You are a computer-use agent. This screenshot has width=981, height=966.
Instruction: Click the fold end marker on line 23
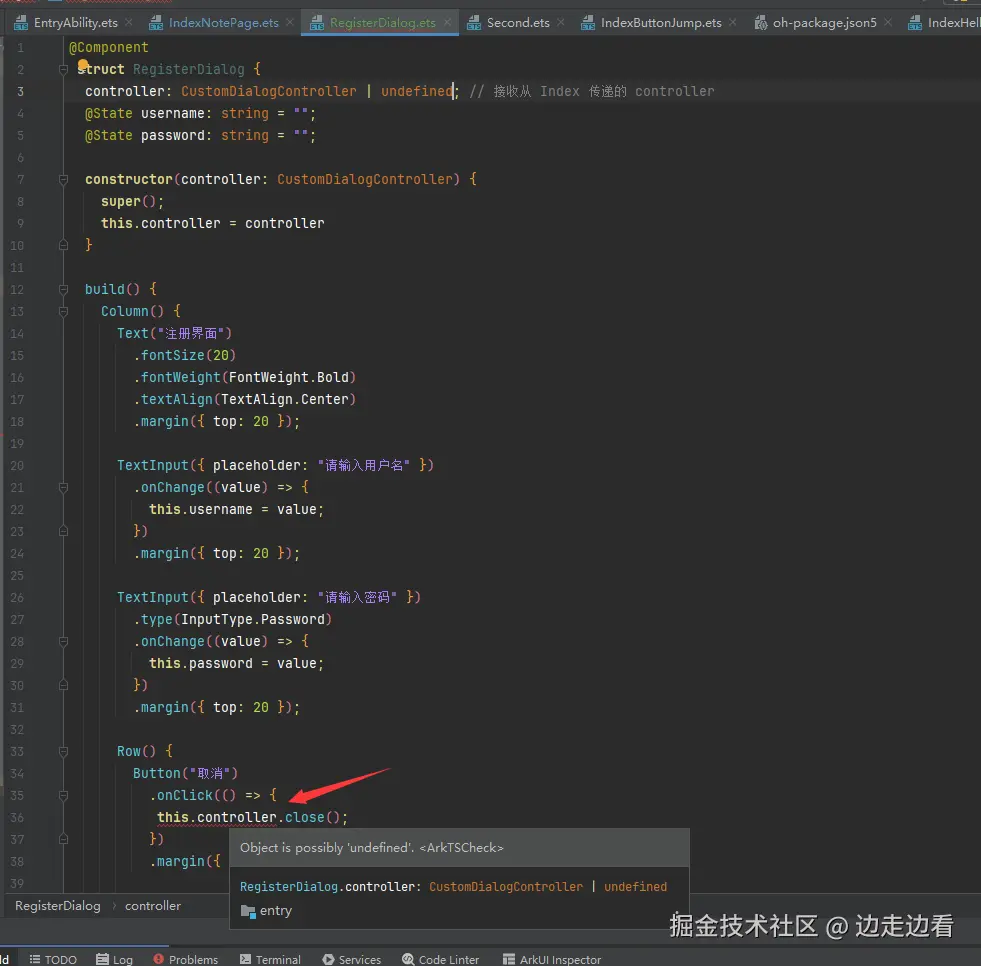63,531
